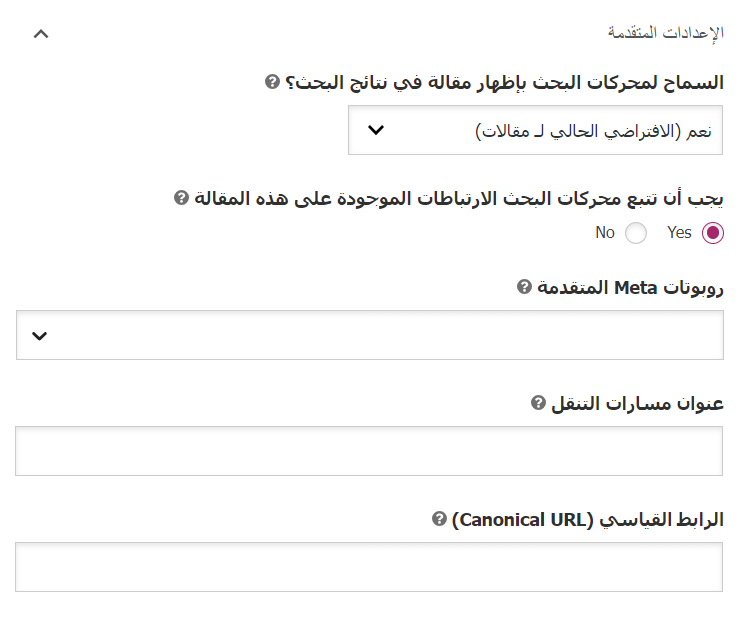Open the advanced Meta robots dropdown
The height and width of the screenshot is (617, 740).
(x=370, y=335)
